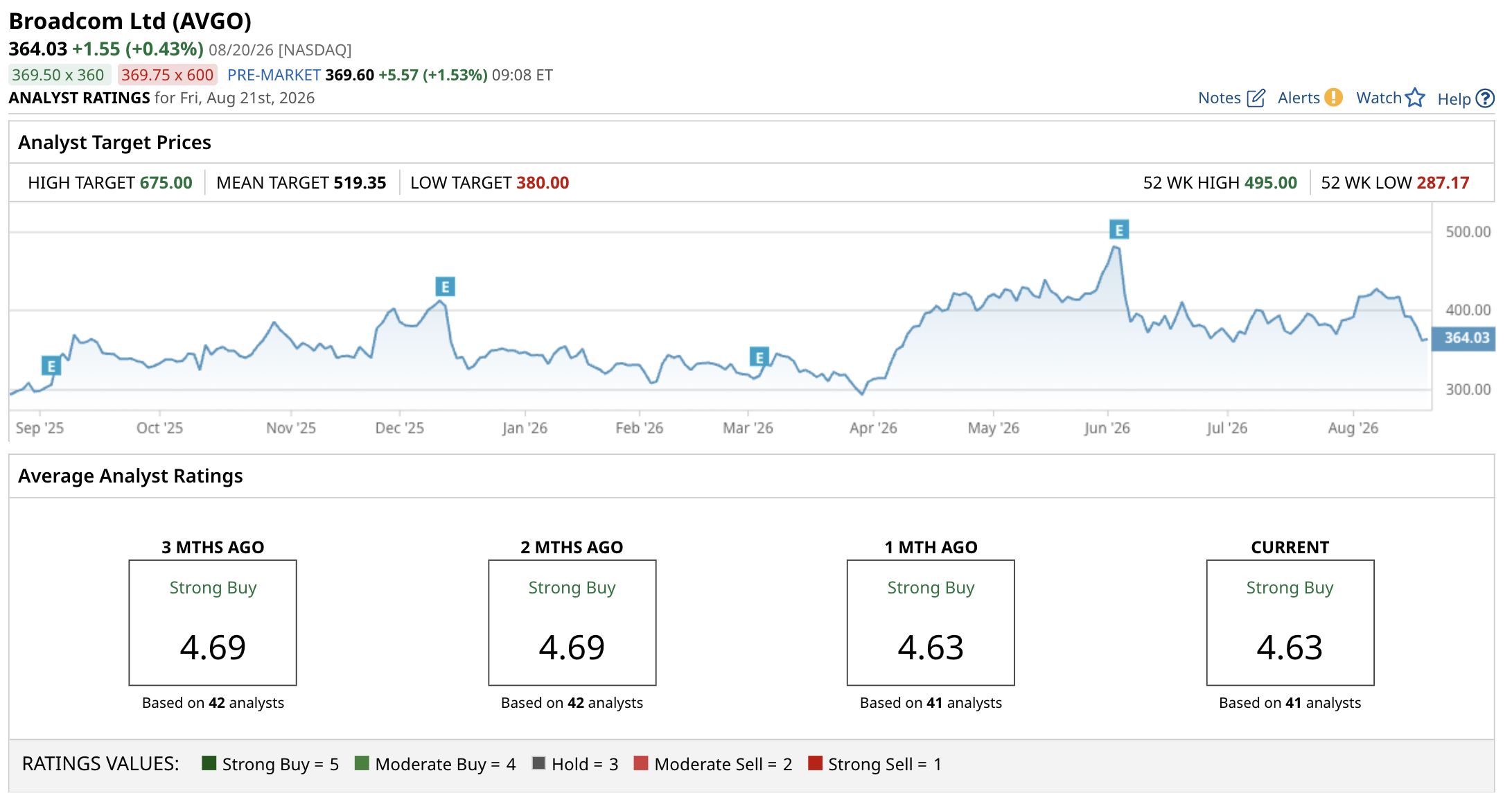Click the pre-market change +5.57 (+1.53%)

433,75
